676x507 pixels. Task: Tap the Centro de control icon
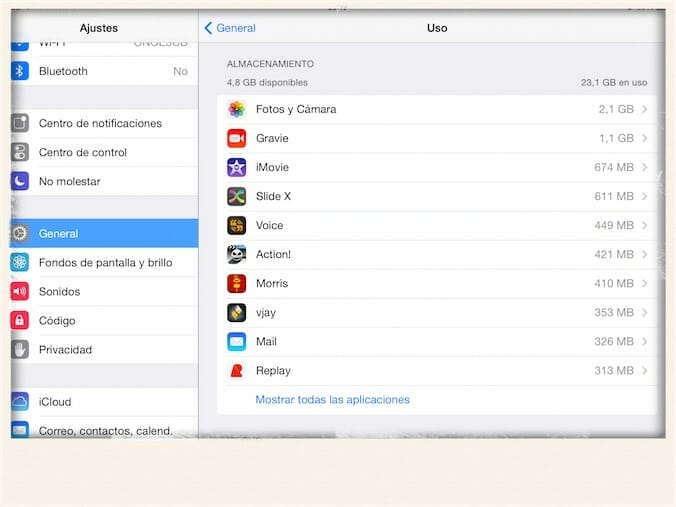[x=19, y=152]
